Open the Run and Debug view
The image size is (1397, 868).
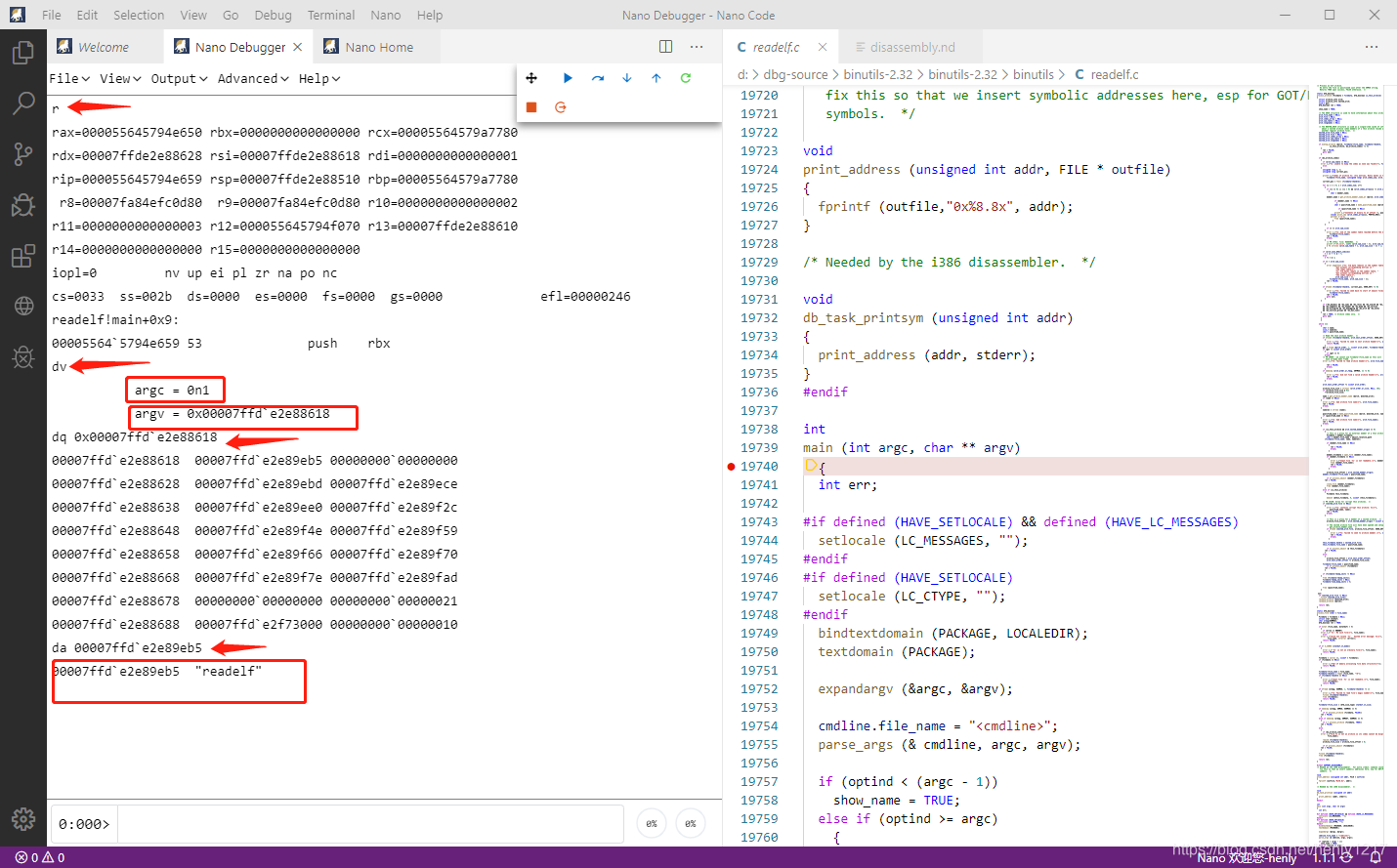pos(22,204)
